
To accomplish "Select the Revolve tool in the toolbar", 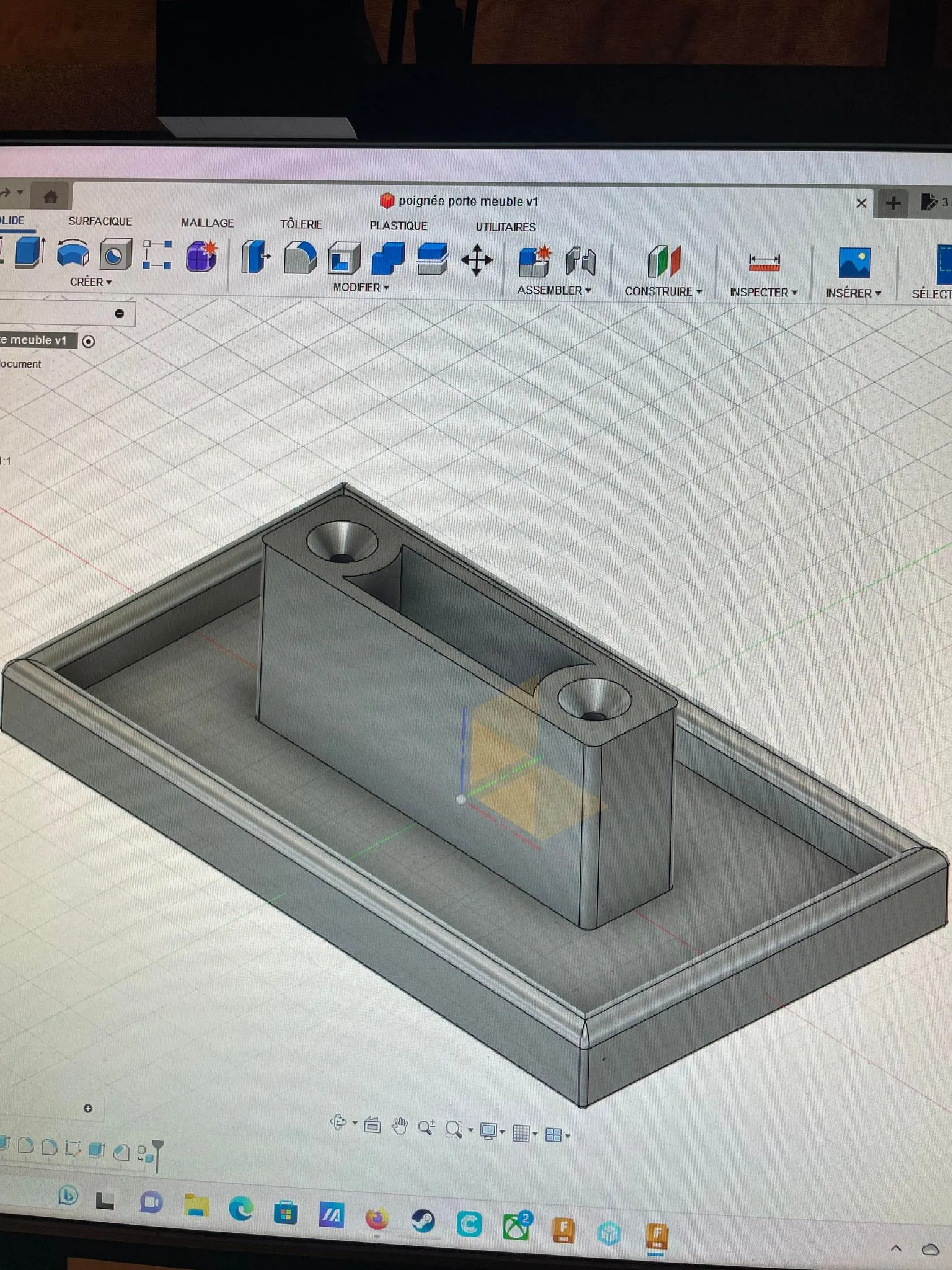I will (x=73, y=253).
